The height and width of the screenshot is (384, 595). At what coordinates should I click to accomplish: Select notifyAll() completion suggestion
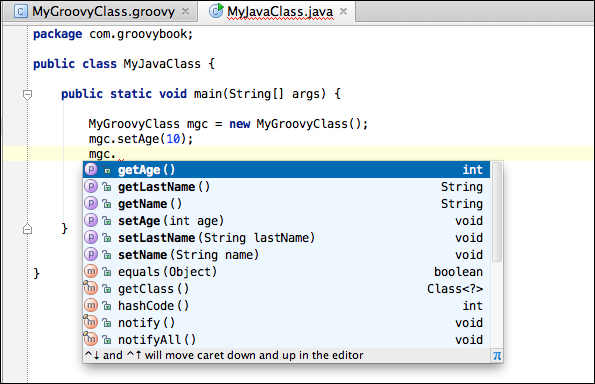pyautogui.click(x=286, y=340)
